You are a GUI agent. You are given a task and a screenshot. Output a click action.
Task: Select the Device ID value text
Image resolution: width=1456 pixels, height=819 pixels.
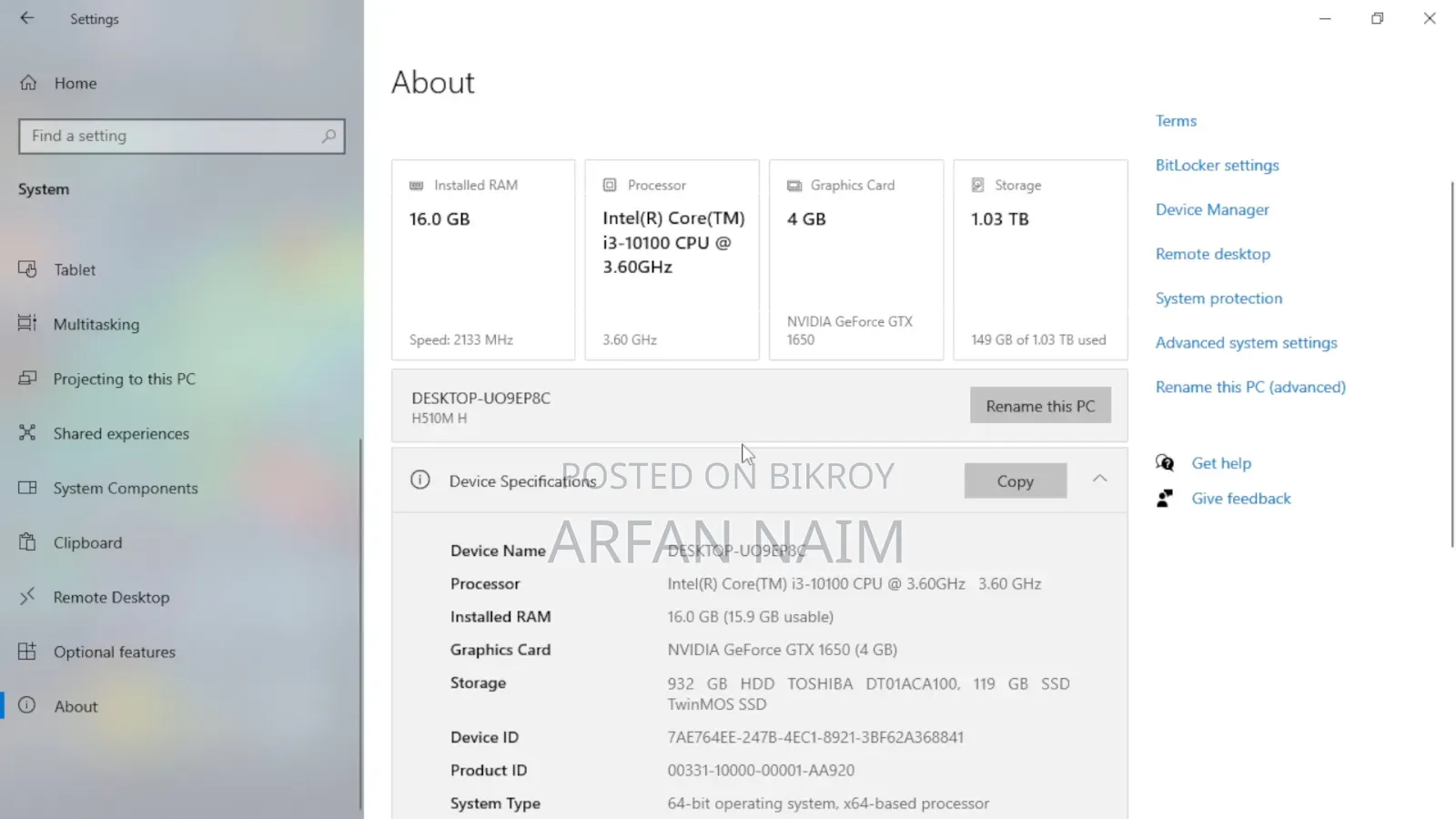coord(815,737)
